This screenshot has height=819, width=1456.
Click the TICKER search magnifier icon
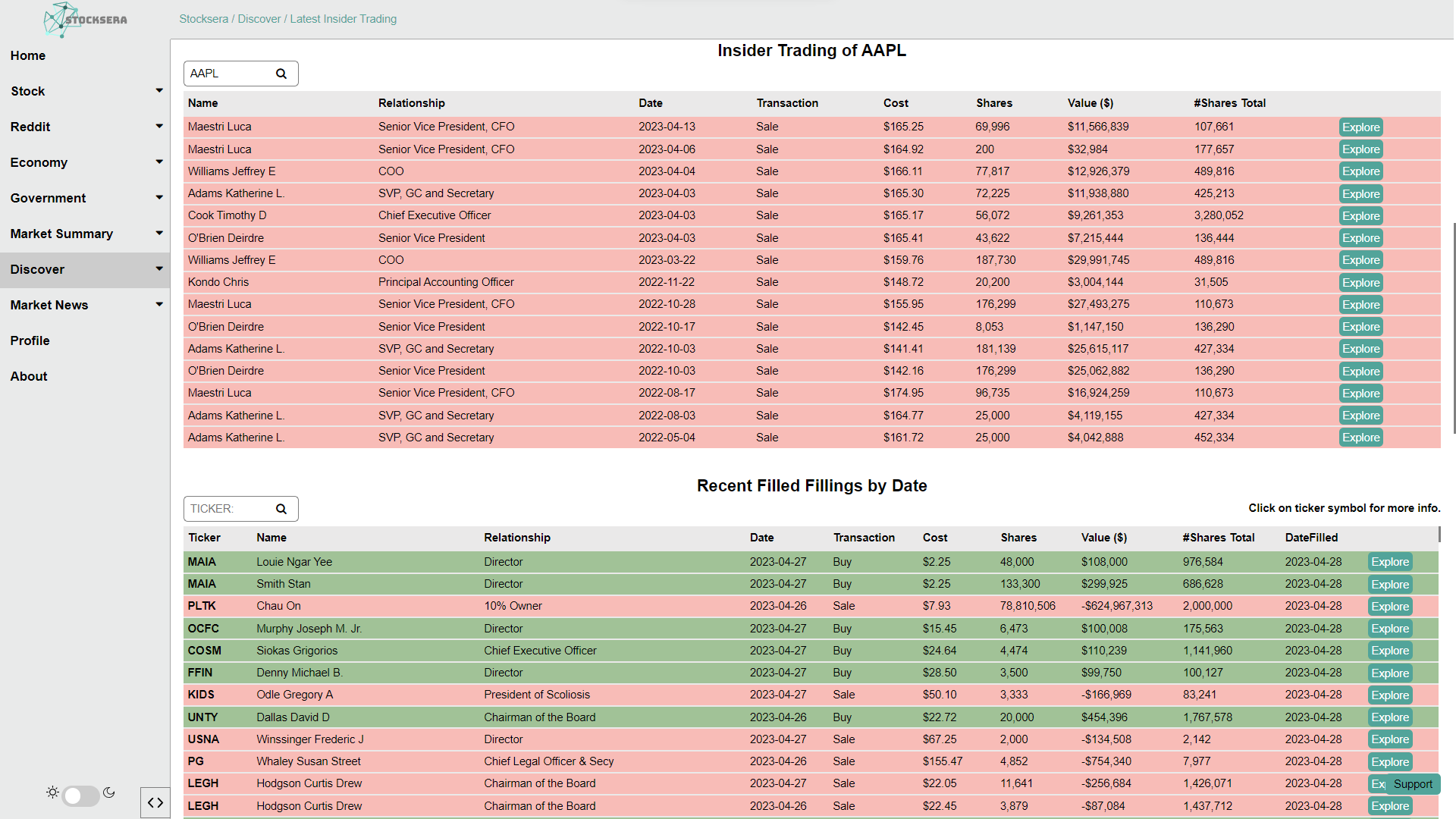point(281,509)
